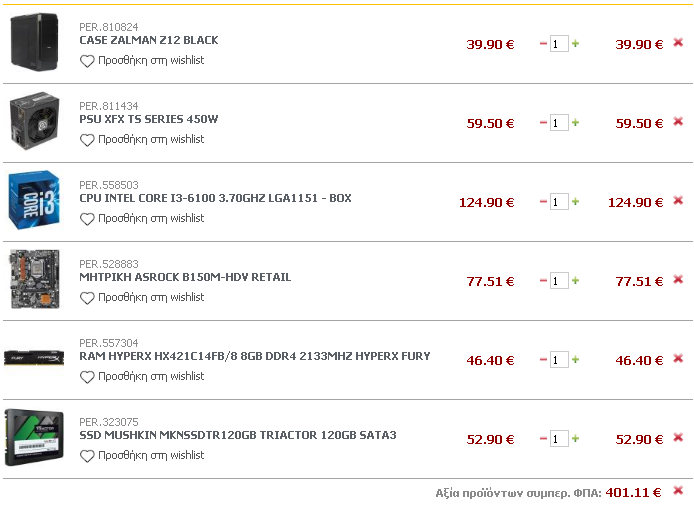This screenshot has width=694, height=507.
Task: Increase quantity of SSD Mushkin Triactor
Action: click(575, 438)
